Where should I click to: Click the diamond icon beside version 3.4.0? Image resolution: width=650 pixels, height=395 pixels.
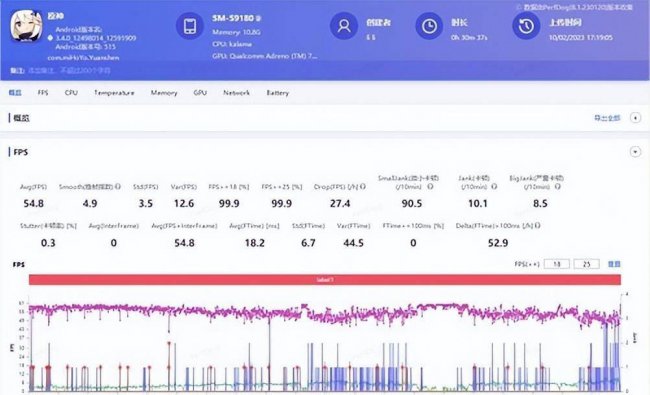50,38
